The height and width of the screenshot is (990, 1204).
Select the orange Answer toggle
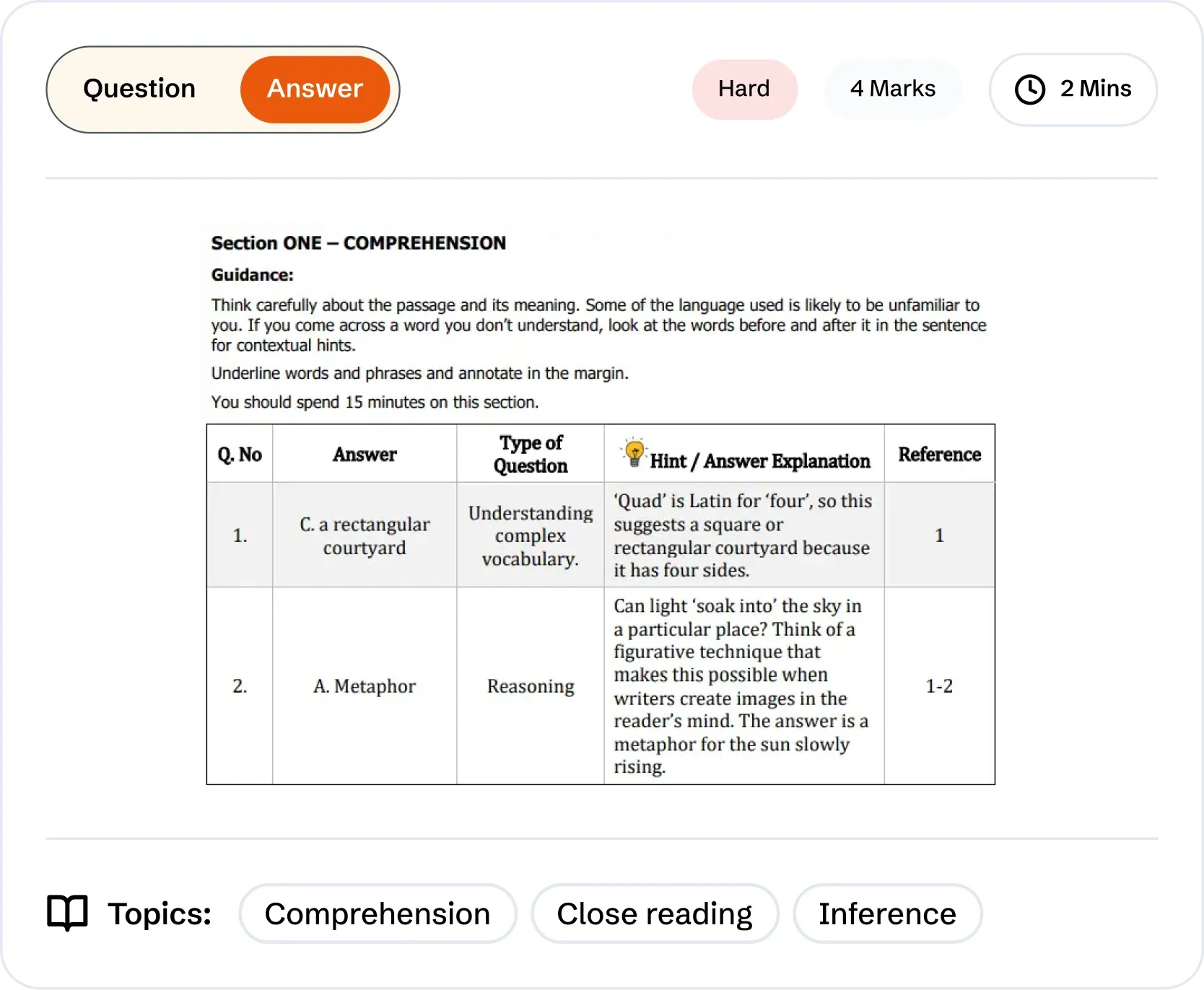coord(315,89)
